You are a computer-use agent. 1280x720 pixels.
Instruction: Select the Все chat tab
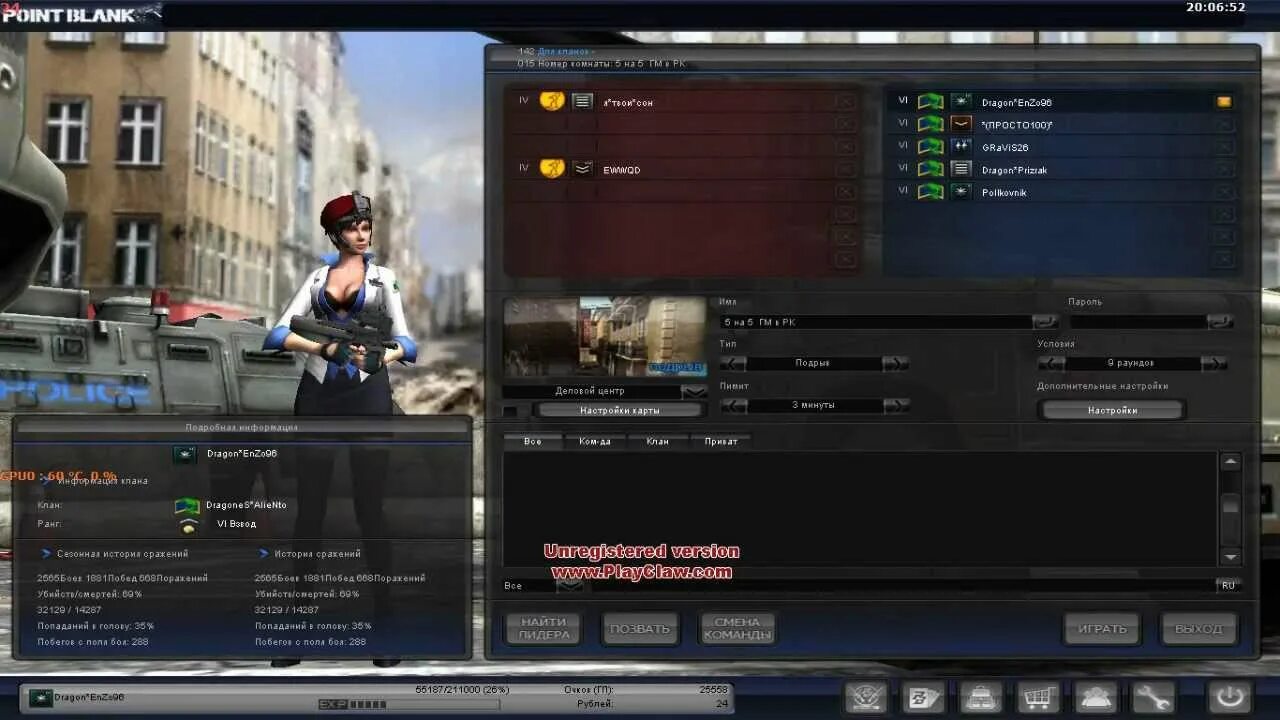(x=533, y=441)
